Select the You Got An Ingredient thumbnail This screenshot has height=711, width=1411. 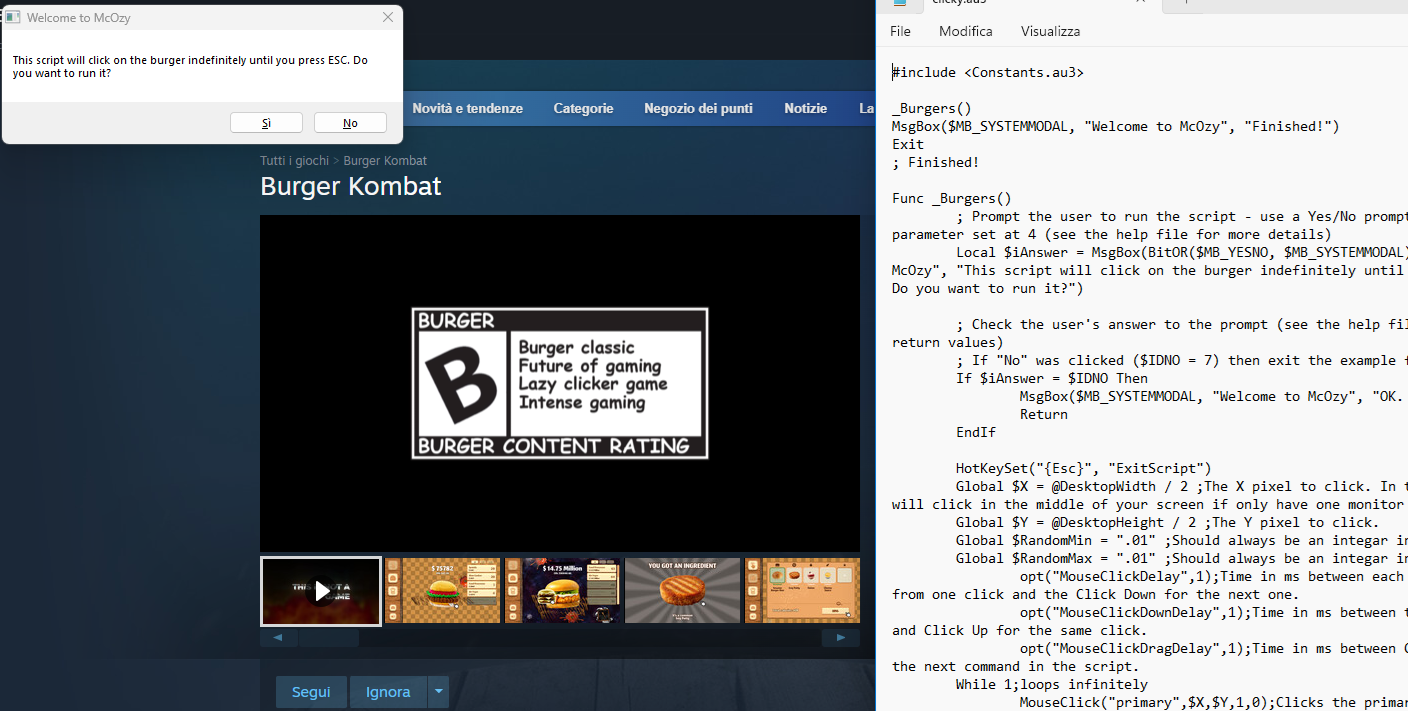click(x=682, y=591)
